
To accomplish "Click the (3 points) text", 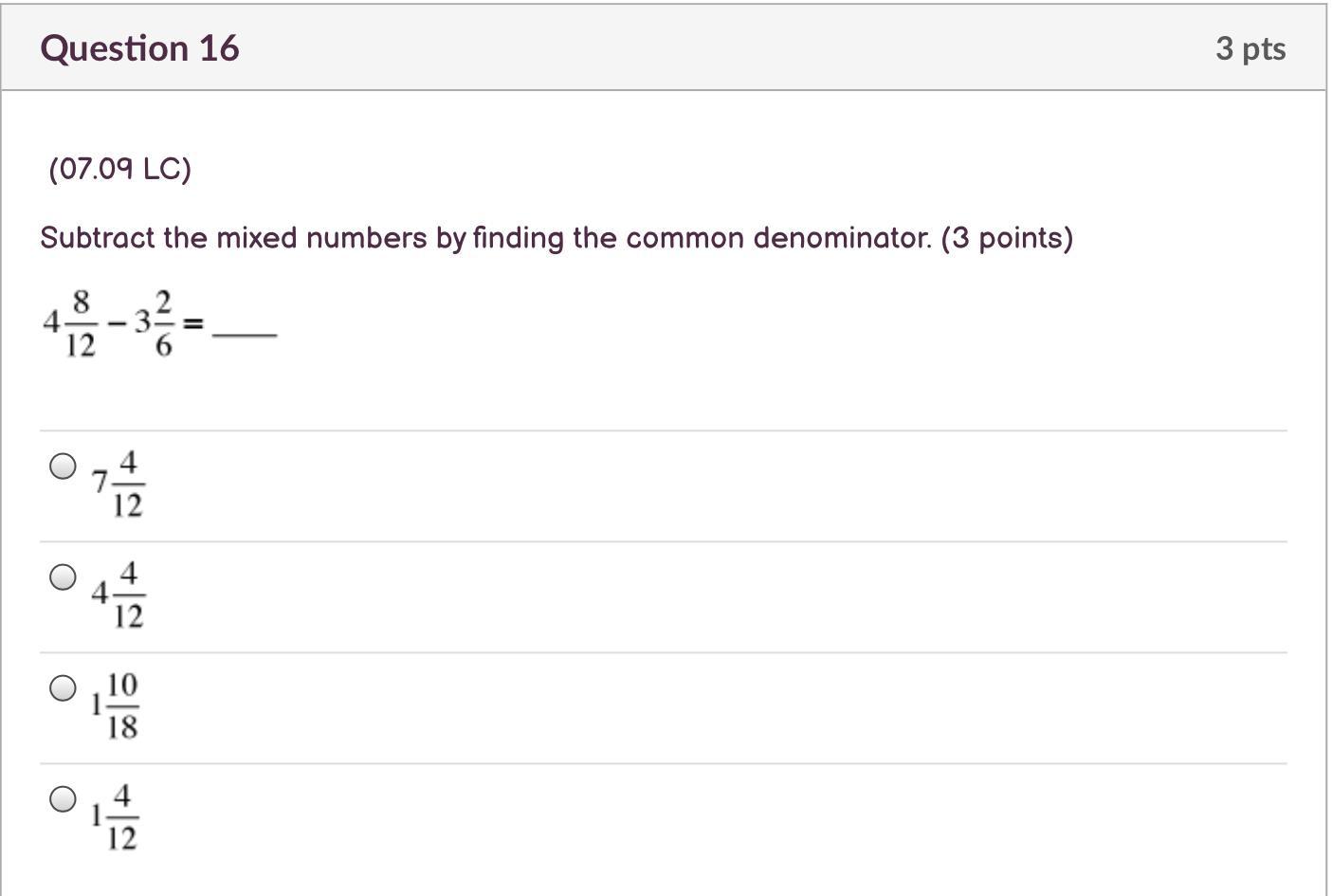I will (x=1007, y=238).
